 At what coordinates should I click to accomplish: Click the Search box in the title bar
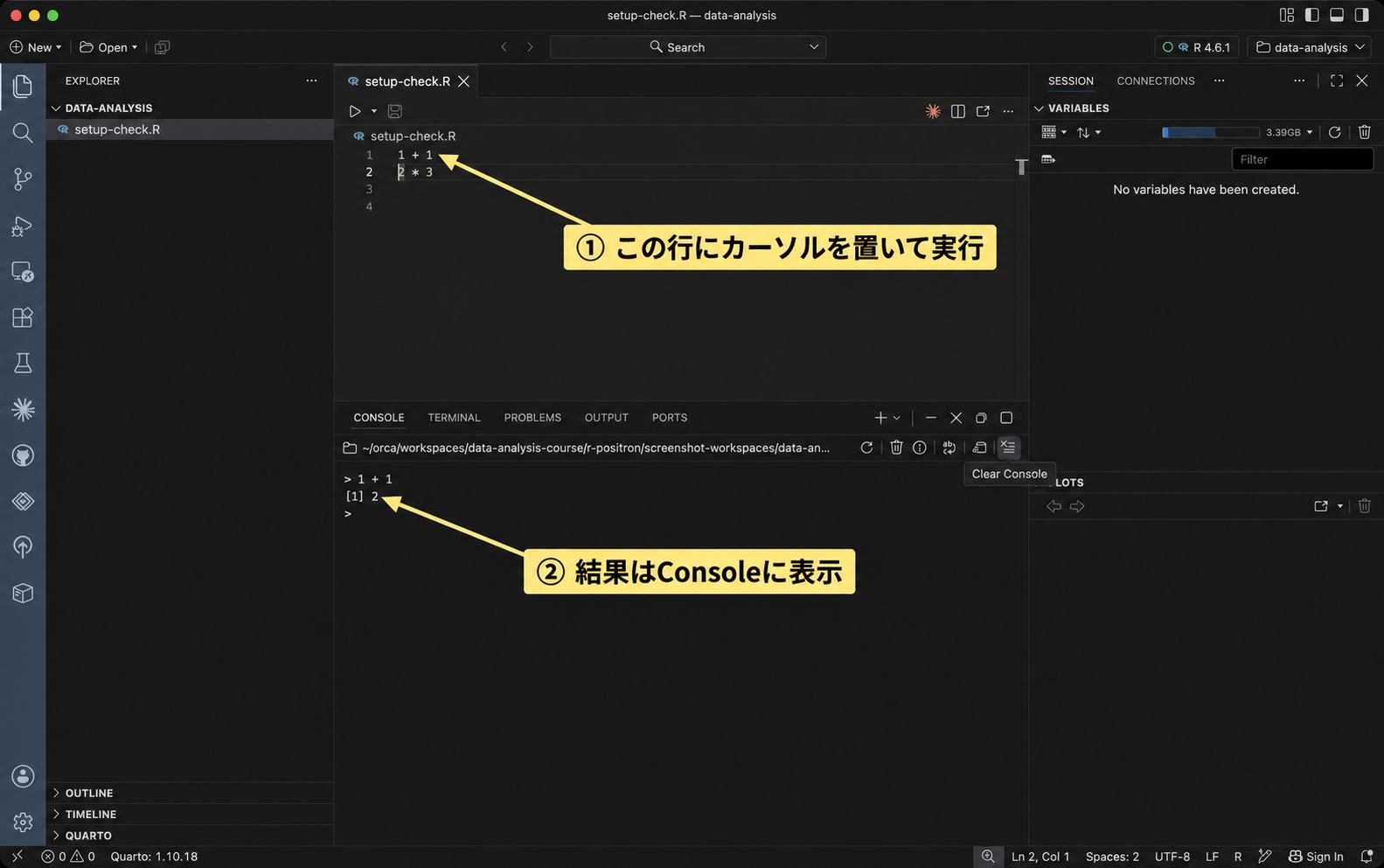[x=688, y=47]
